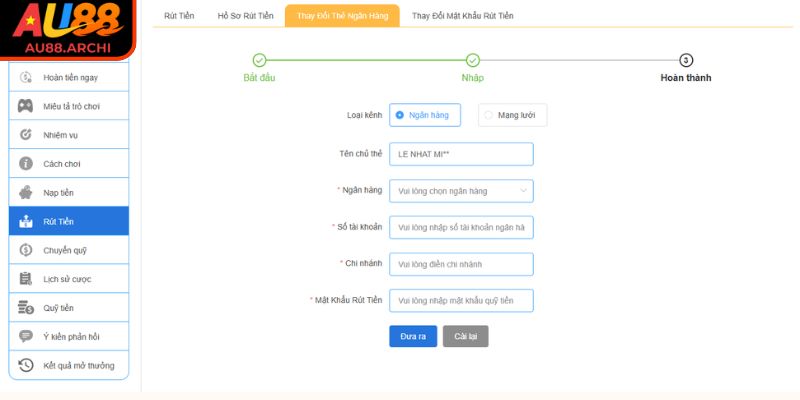The image size is (800, 400).
Task: Click the Miêu tả trò chơi gamepad icon
Action: click(x=26, y=106)
